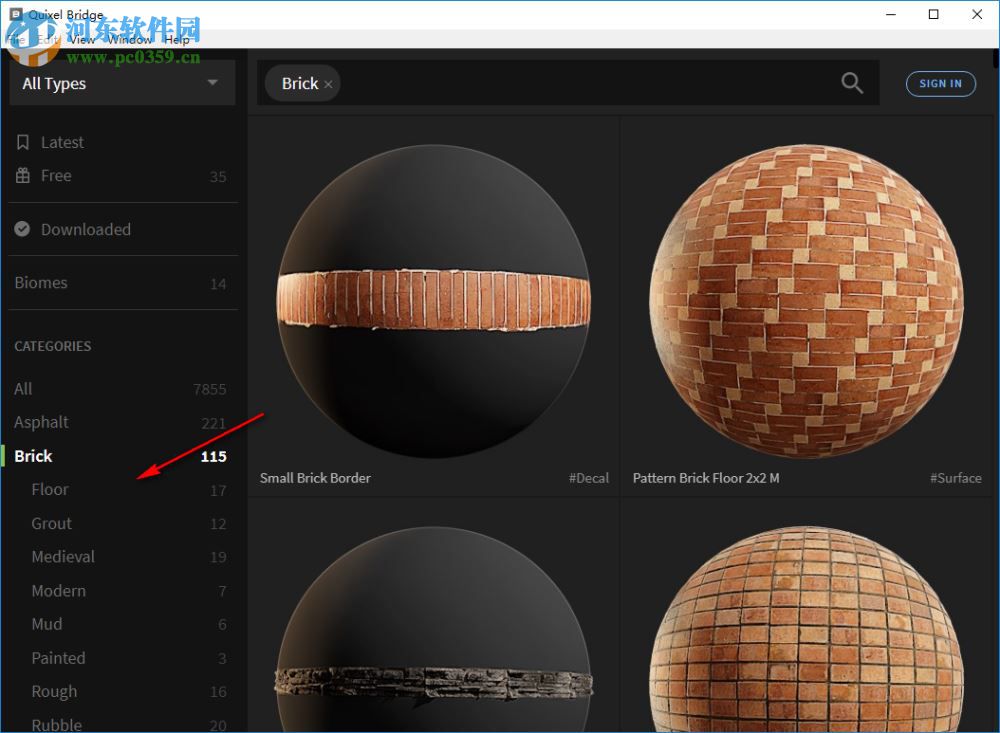Viewport: 1000px width, 733px height.
Task: Select the Medieval category link
Action: coord(63,557)
